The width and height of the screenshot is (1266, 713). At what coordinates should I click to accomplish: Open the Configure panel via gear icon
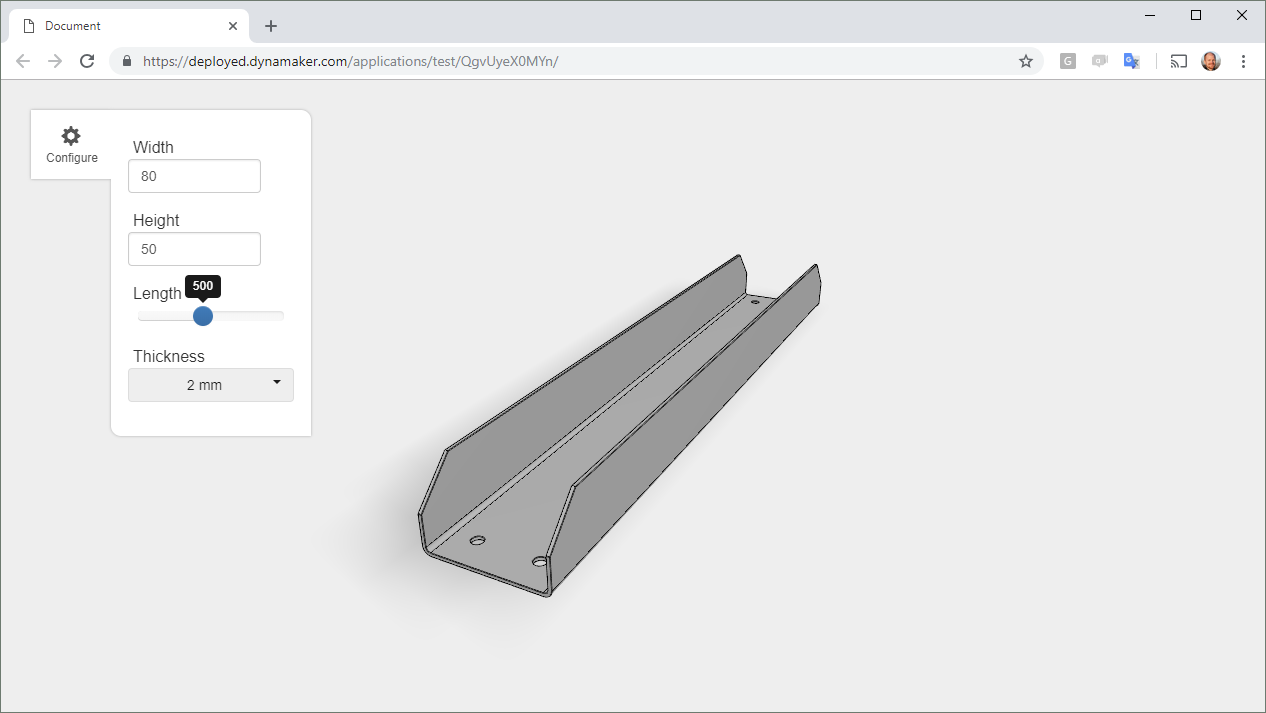point(71,136)
